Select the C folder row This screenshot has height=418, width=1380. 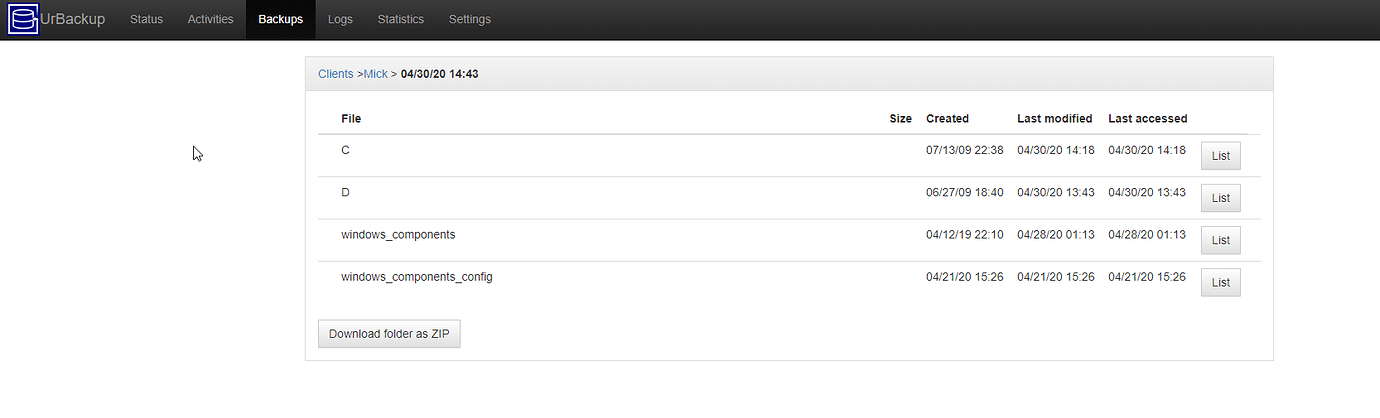click(x=789, y=156)
